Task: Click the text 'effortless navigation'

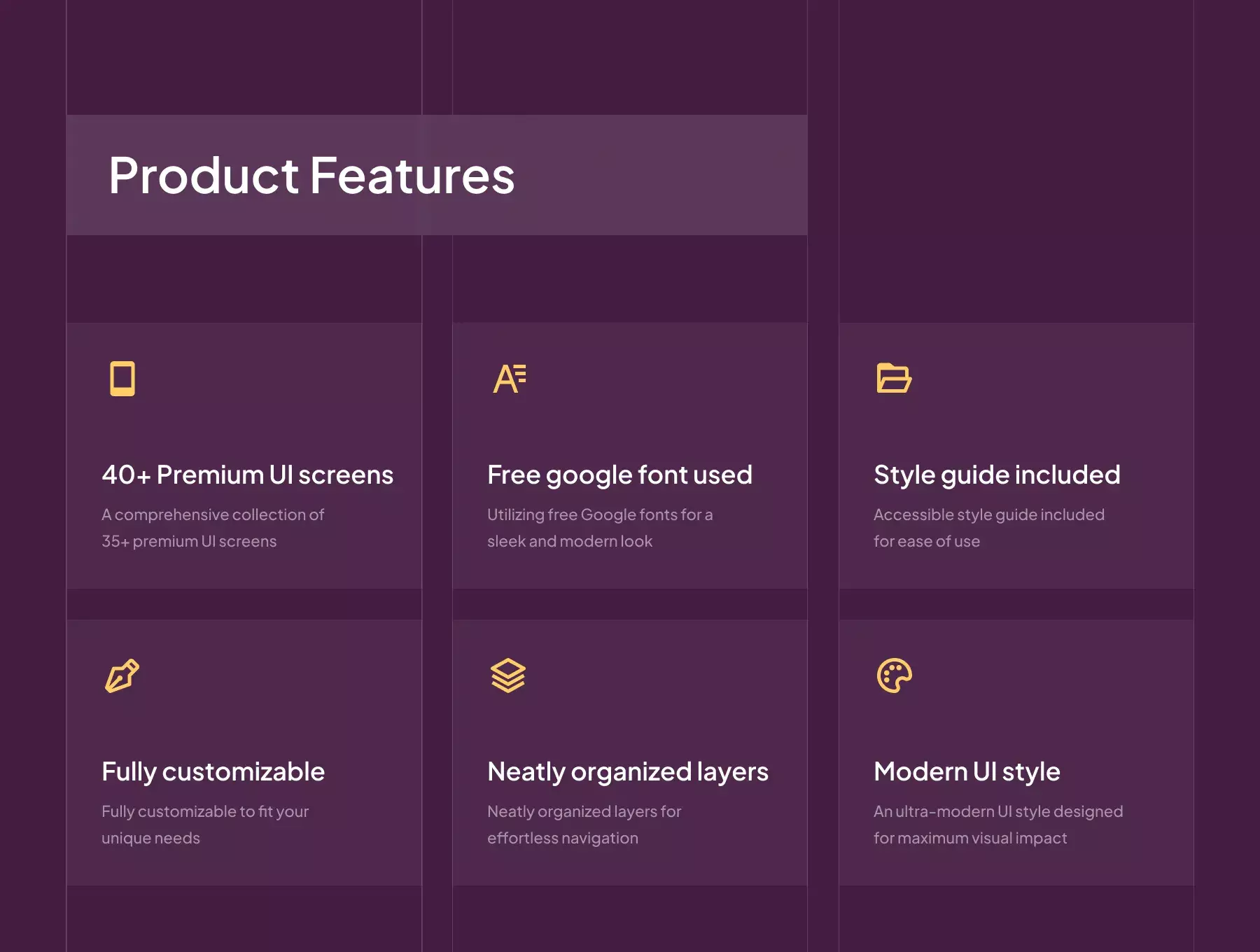Action: [x=563, y=838]
